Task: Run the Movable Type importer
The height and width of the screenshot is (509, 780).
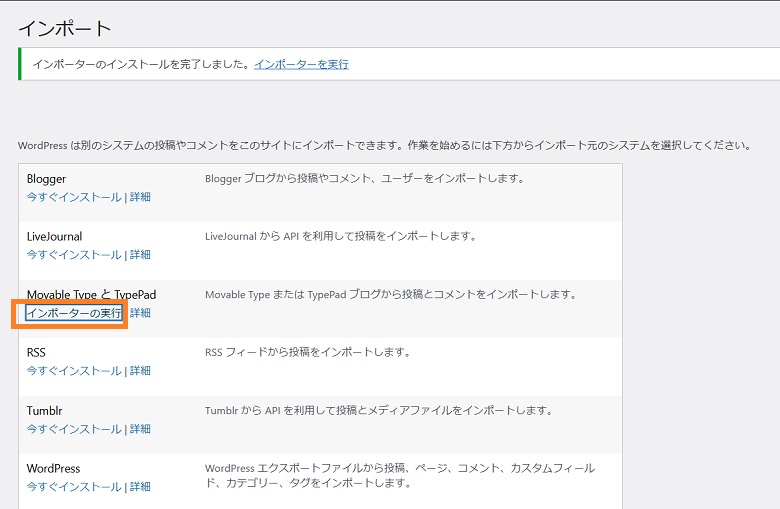Action: point(74,313)
